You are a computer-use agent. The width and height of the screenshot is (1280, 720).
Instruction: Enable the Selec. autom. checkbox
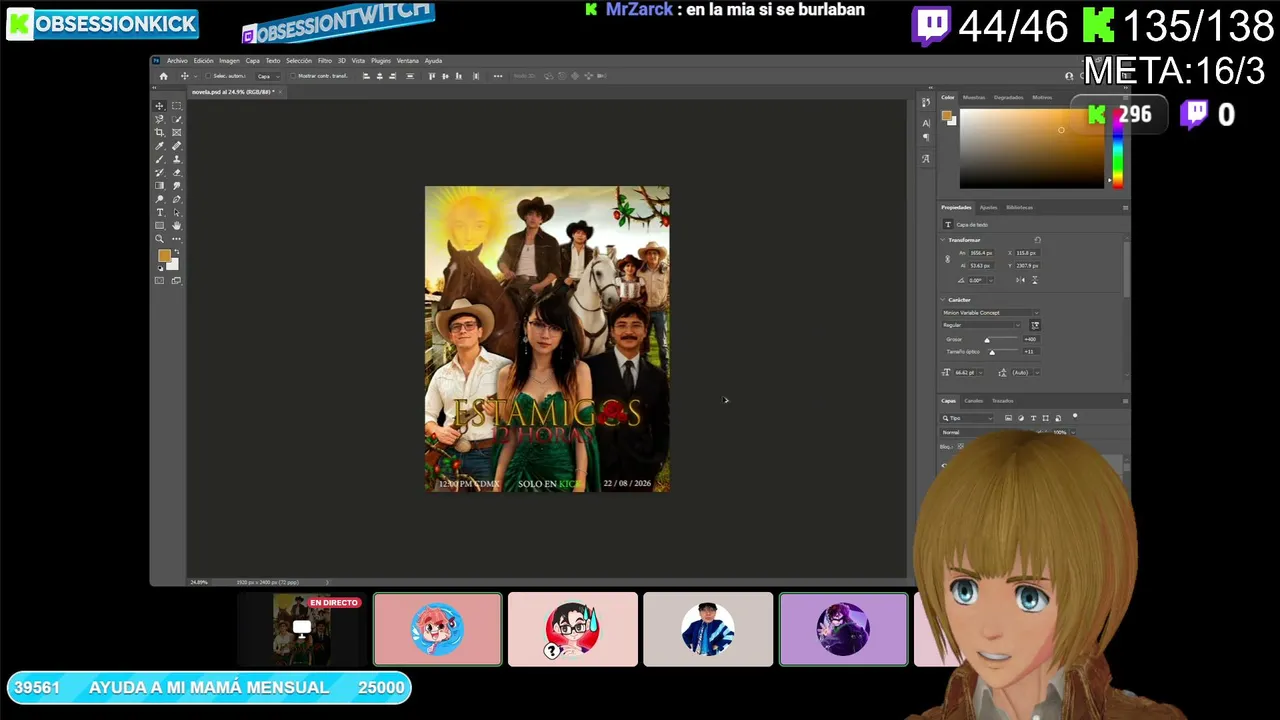pyautogui.click(x=209, y=76)
